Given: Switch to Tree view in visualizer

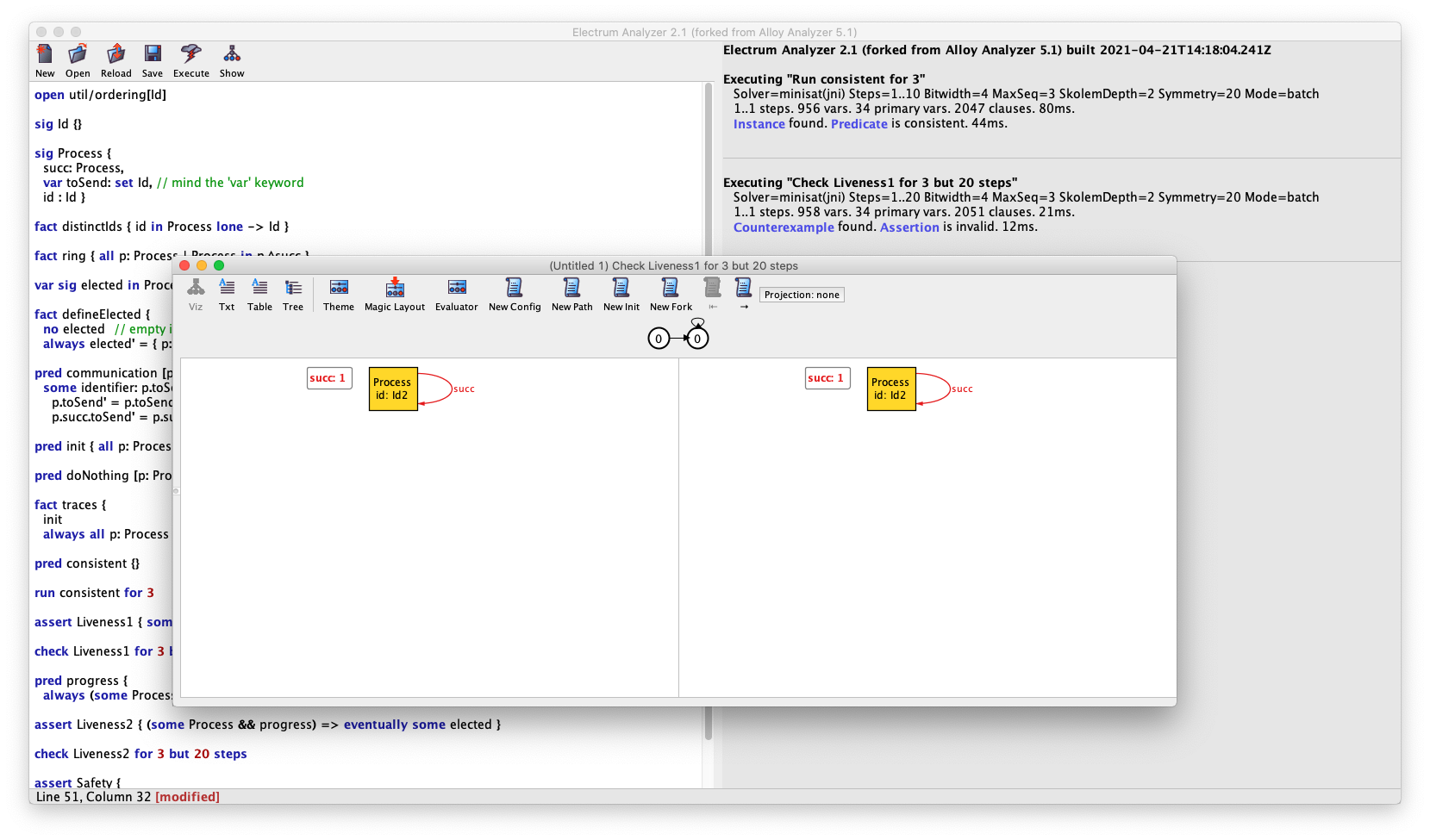Looking at the screenshot, I should [x=293, y=295].
